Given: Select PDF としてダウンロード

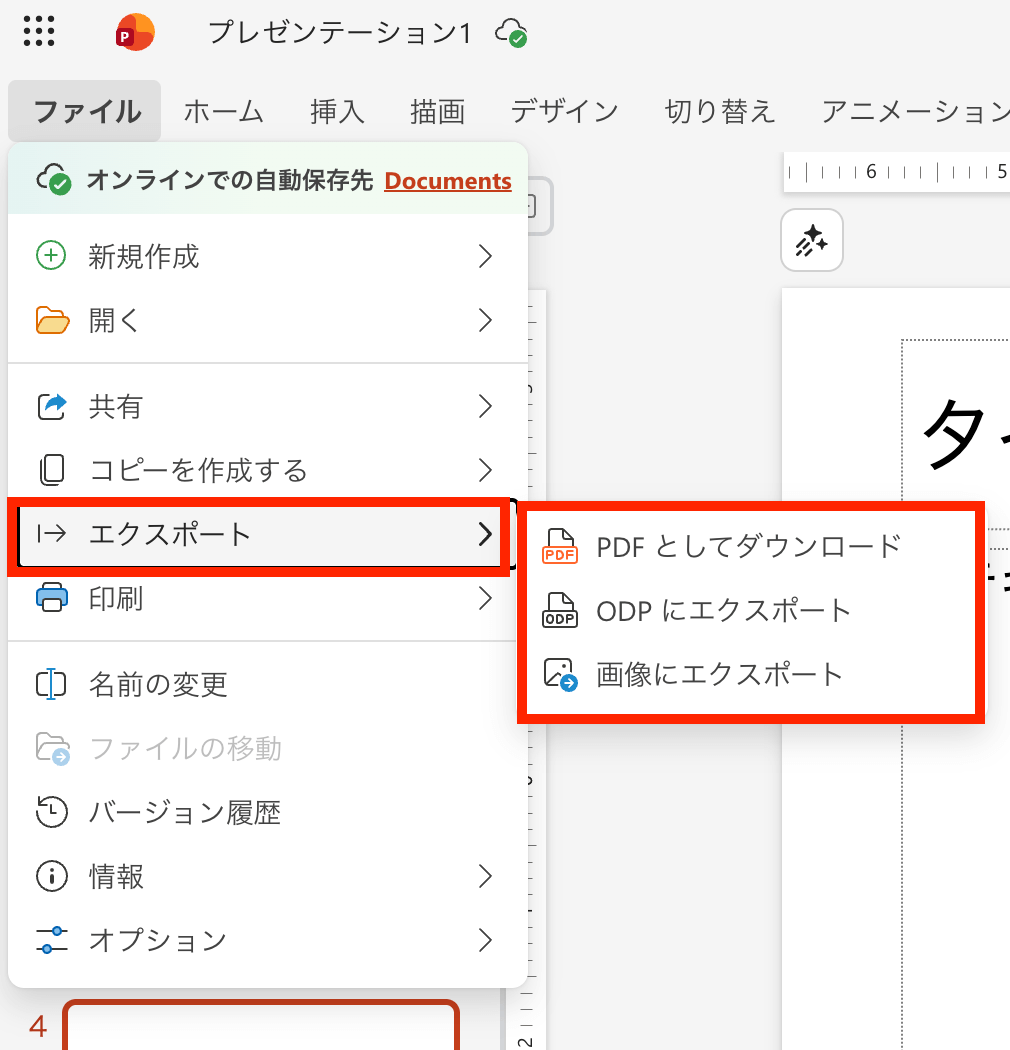Looking at the screenshot, I should click(748, 546).
